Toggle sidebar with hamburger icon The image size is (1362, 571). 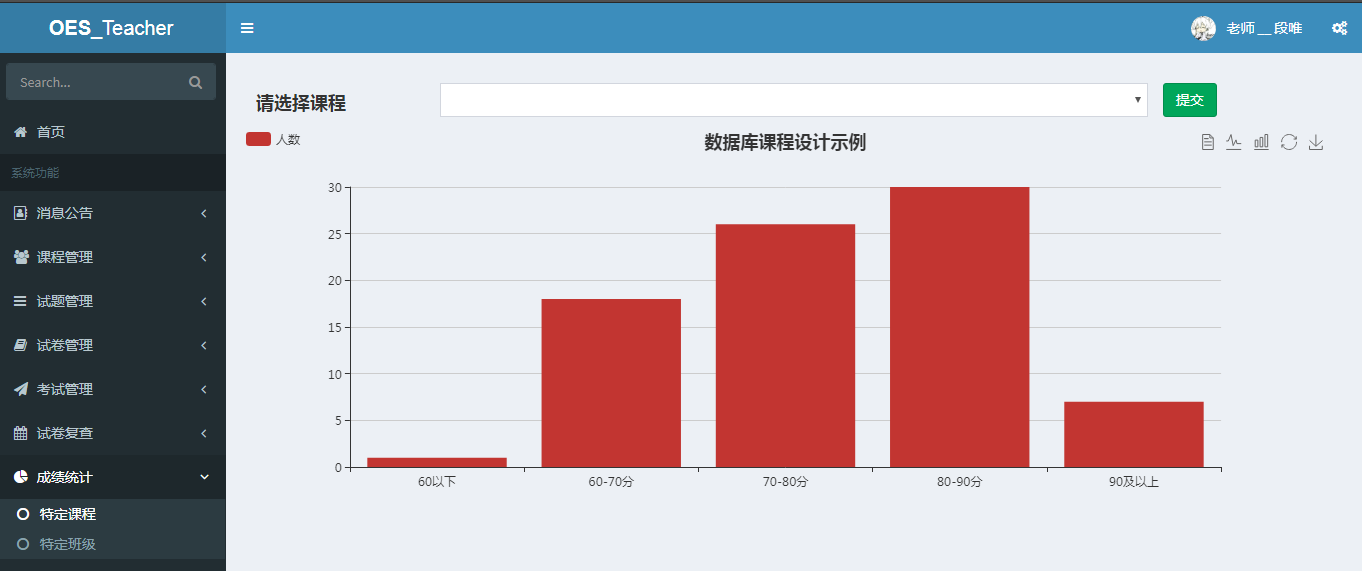[247, 28]
